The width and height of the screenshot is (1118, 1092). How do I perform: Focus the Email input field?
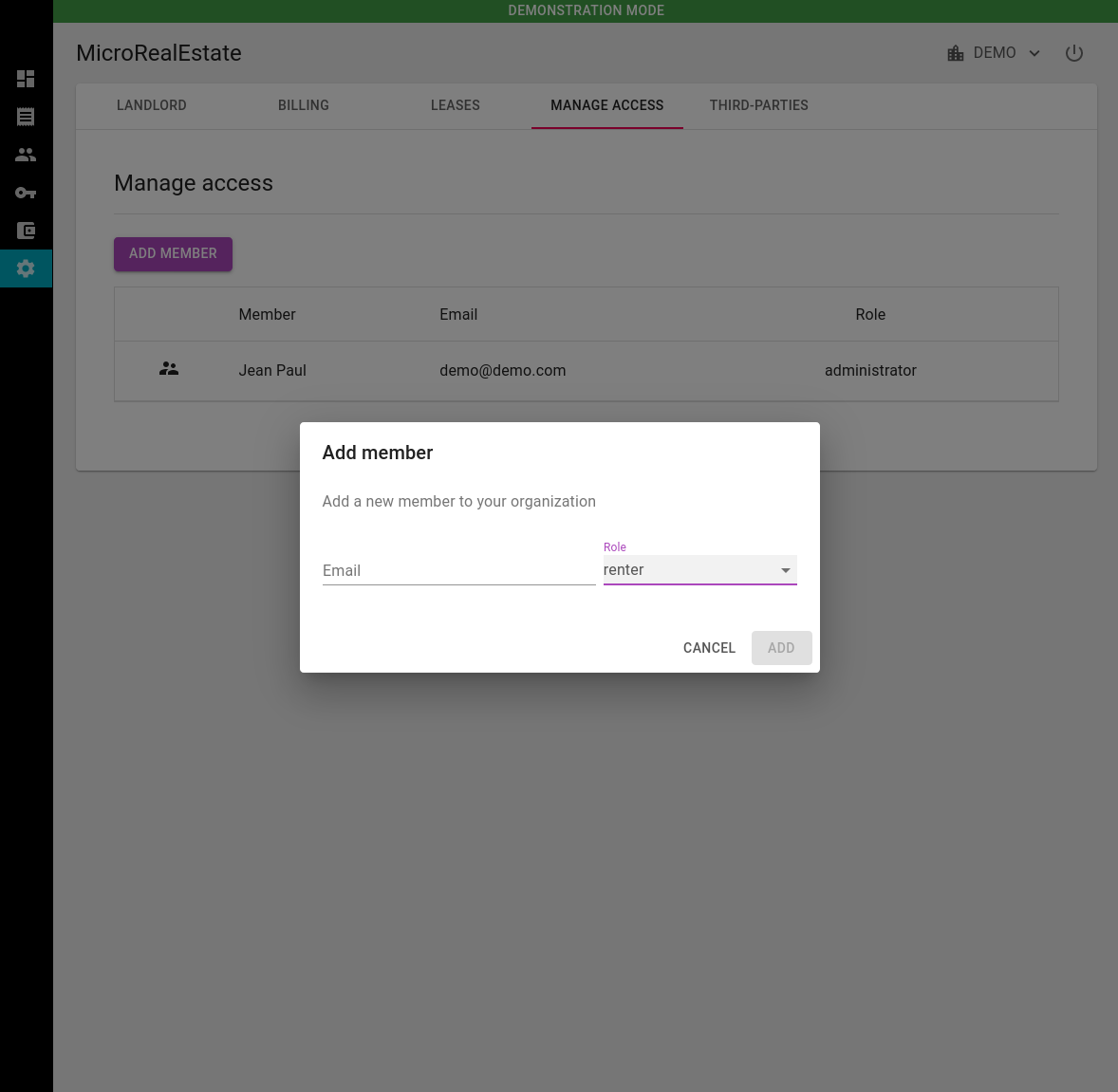point(458,570)
